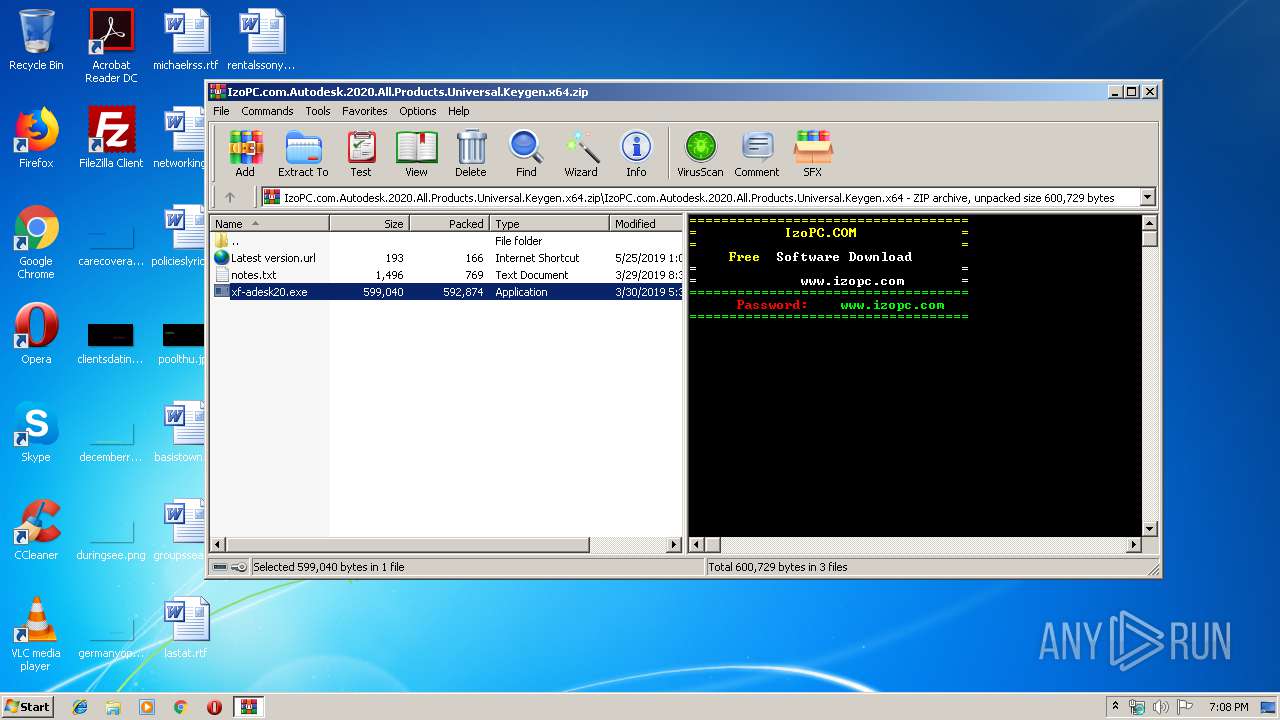Launch Firefox from desktop

coord(36,138)
